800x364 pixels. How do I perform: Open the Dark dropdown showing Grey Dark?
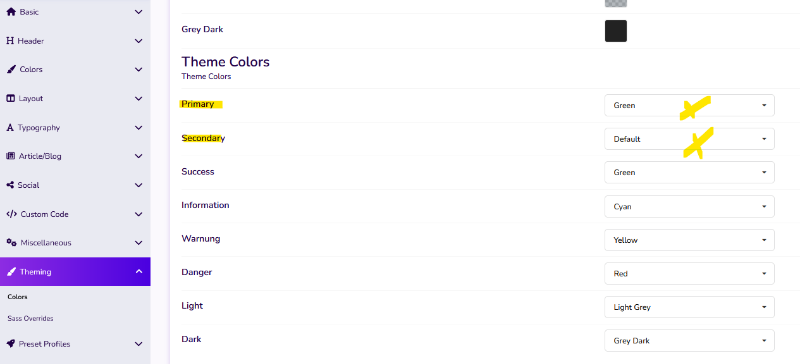[689, 341]
